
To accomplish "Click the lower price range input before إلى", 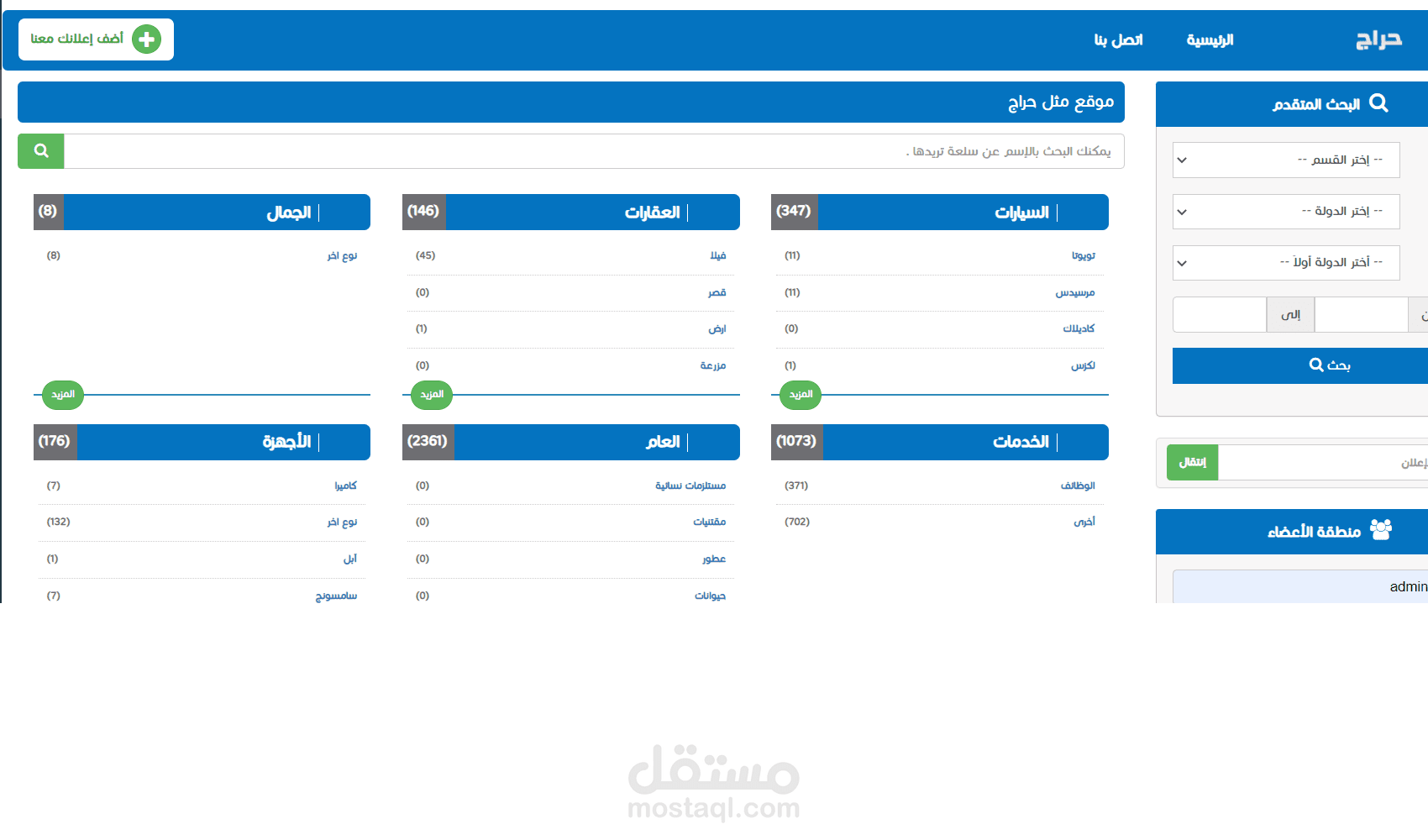I will 1361,315.
